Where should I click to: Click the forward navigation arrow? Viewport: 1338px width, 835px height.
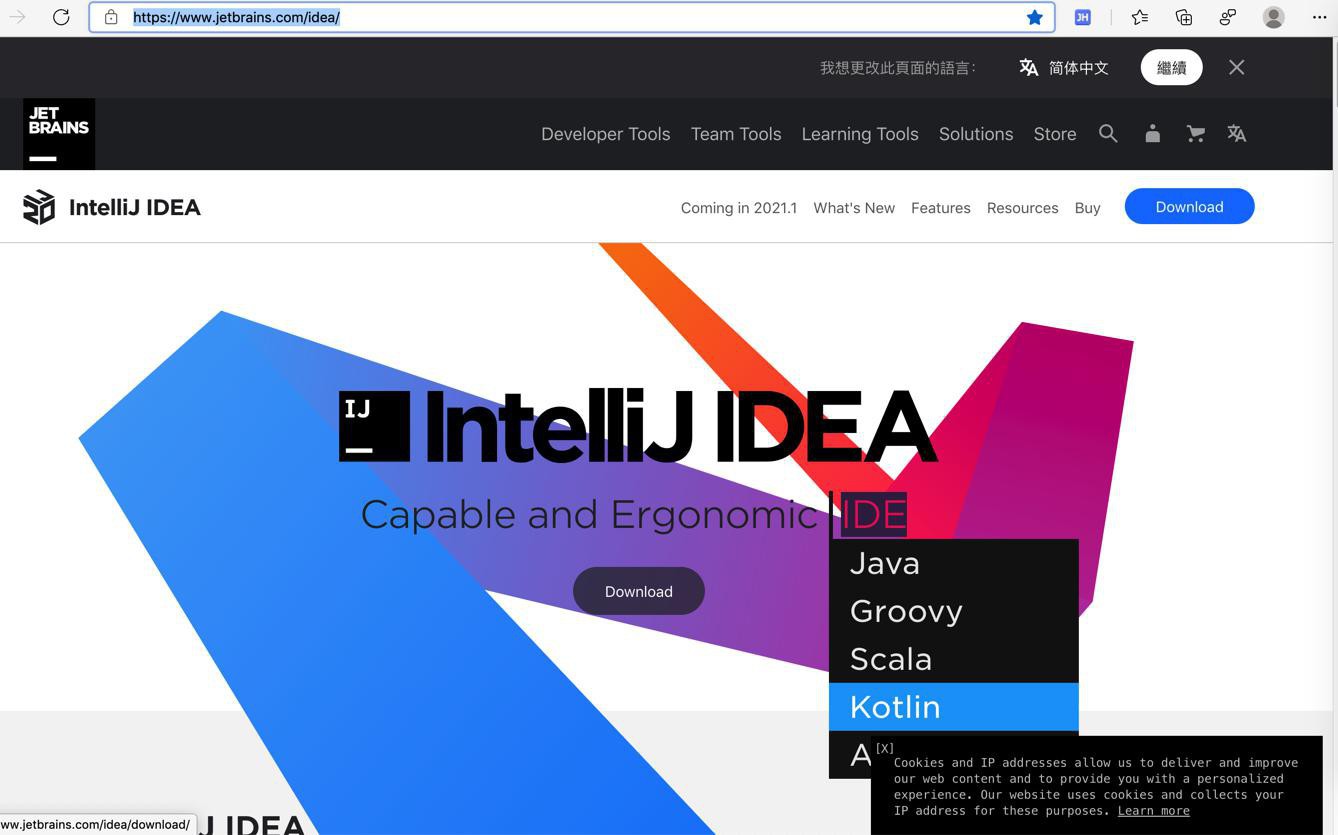pyautogui.click(x=17, y=17)
